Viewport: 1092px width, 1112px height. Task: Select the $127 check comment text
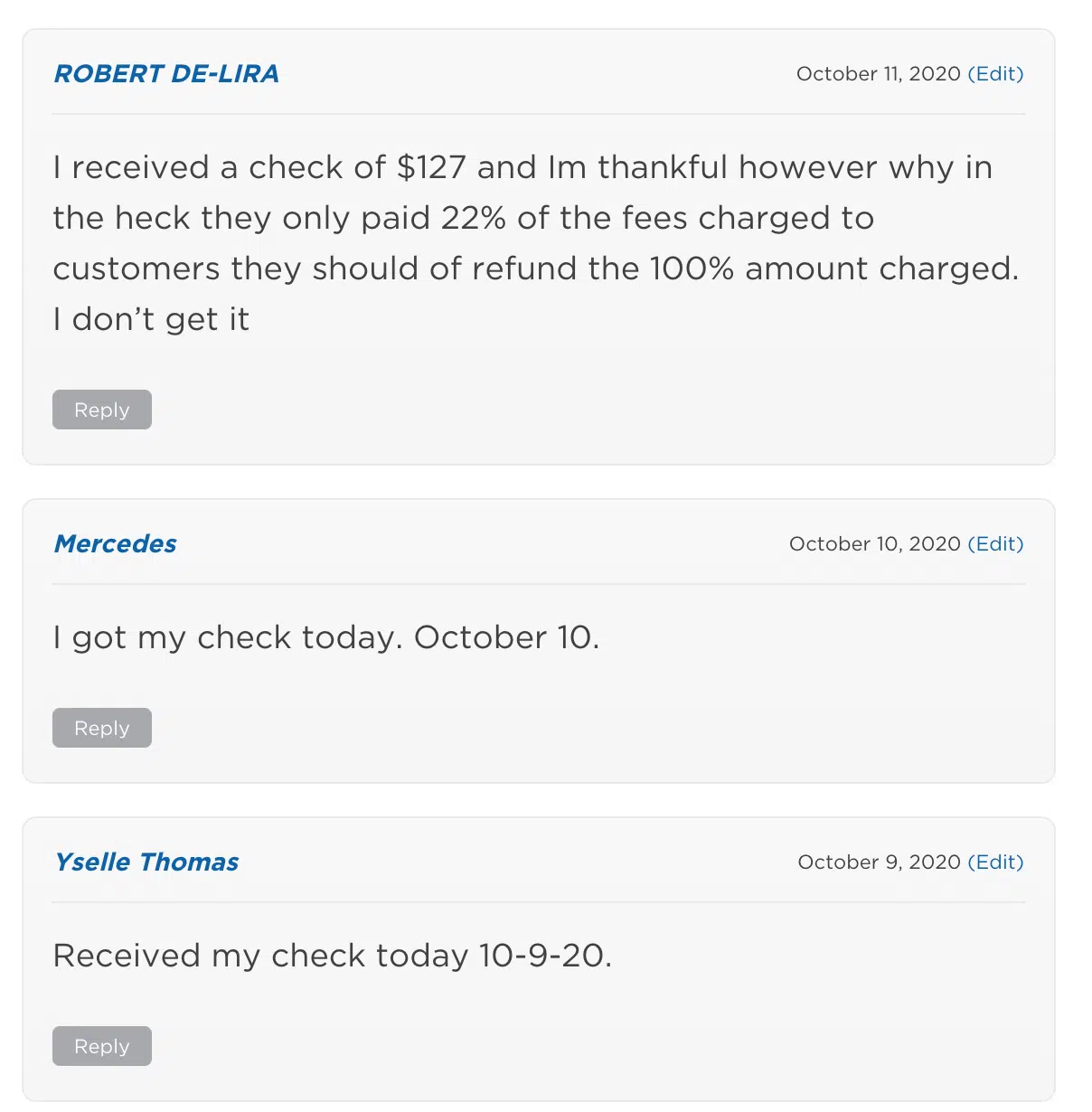click(522, 242)
